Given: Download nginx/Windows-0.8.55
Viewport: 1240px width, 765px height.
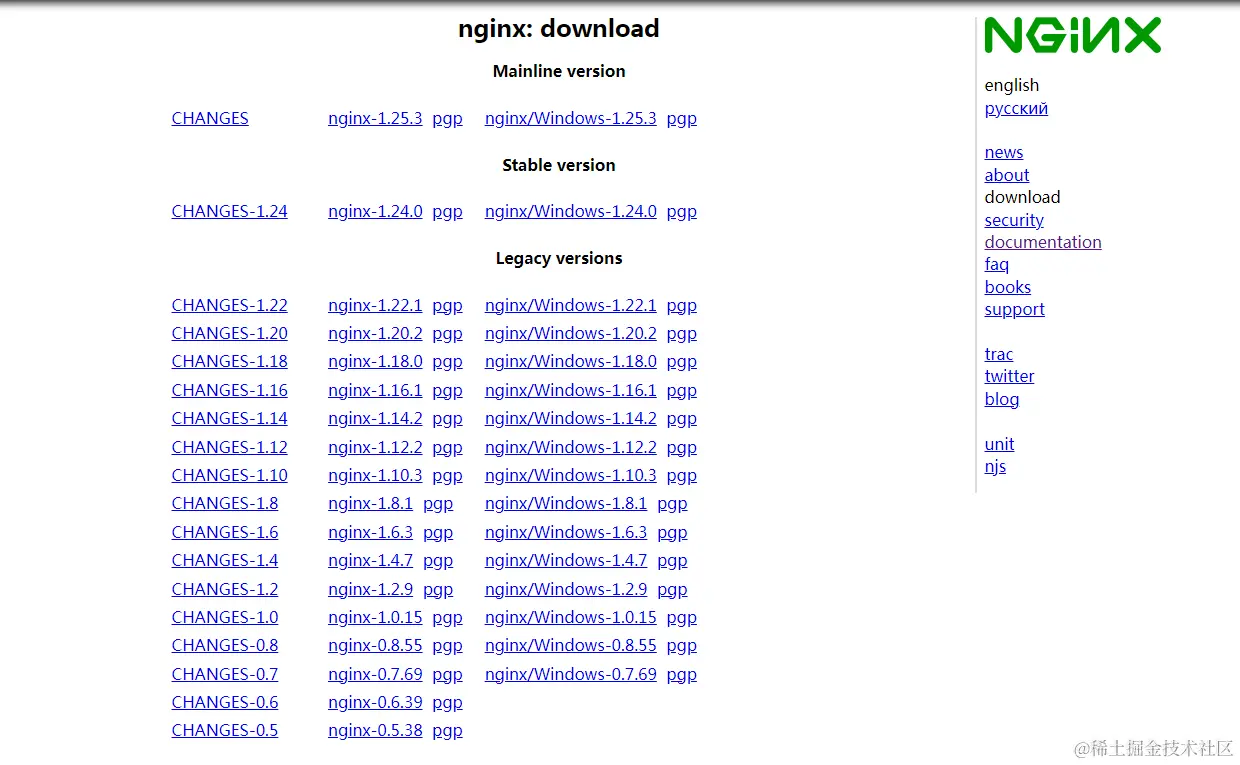Looking at the screenshot, I should [571, 645].
